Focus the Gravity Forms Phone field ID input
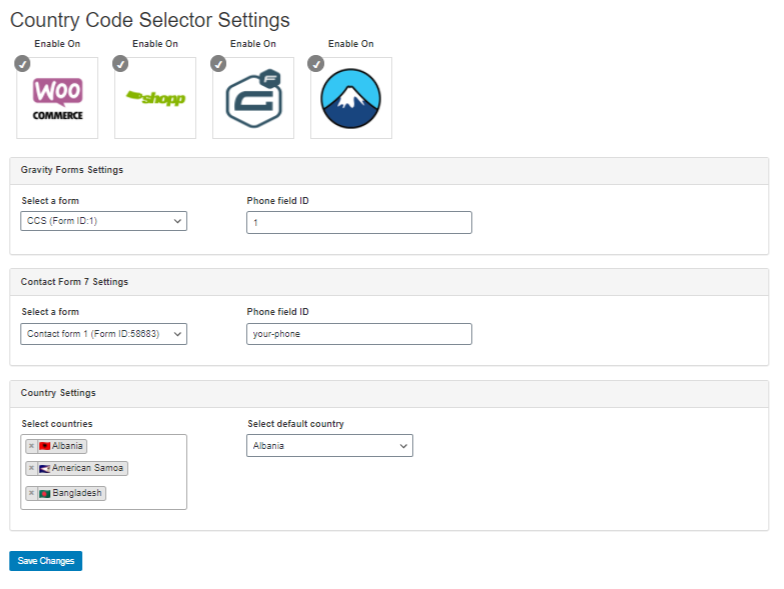This screenshot has height=589, width=784. coord(359,222)
